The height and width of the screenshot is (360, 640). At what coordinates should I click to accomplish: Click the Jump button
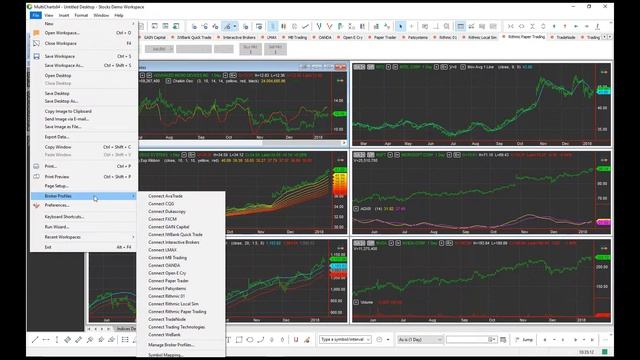coord(524,340)
